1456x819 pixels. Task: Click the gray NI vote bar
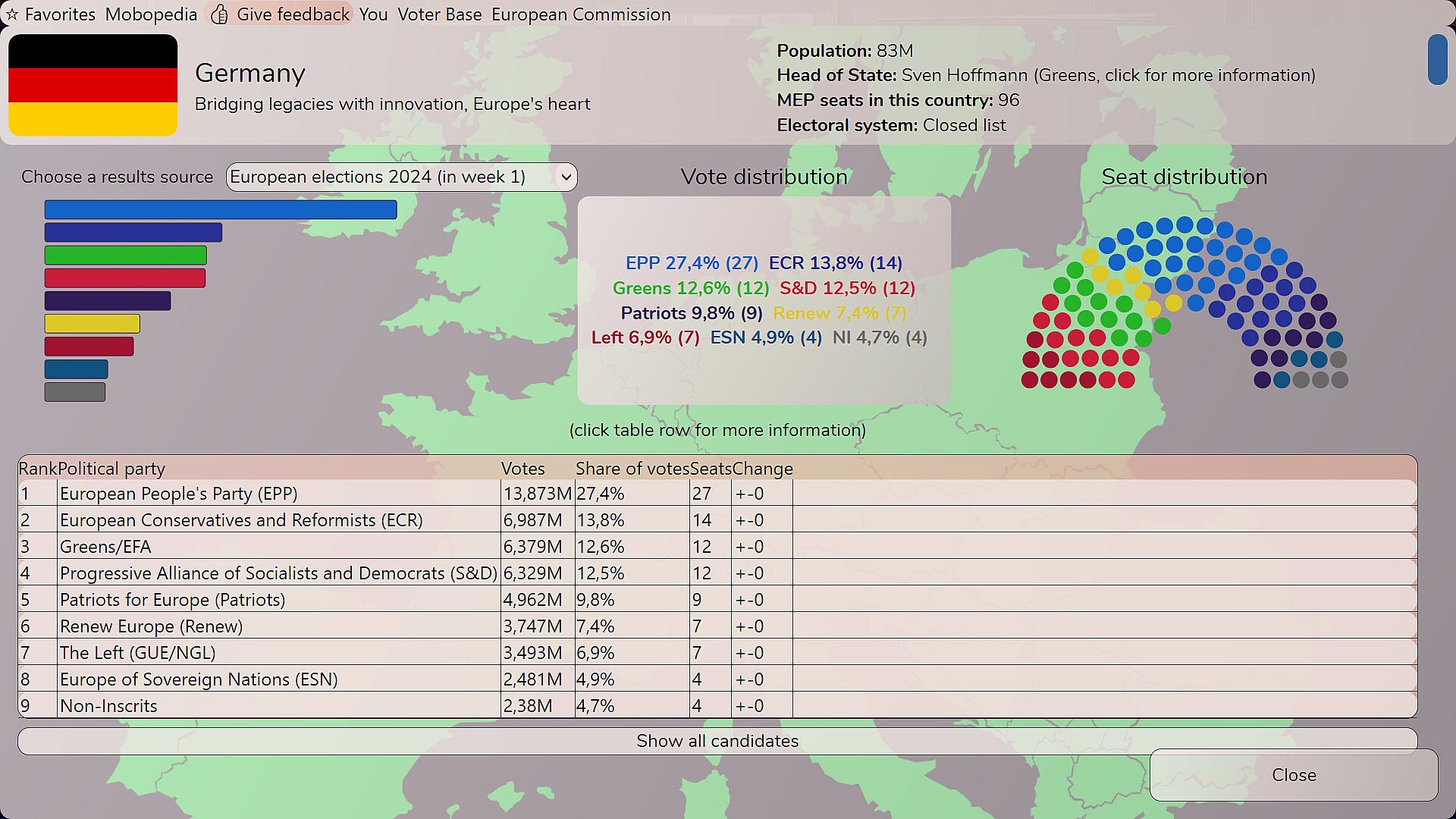tap(74, 392)
